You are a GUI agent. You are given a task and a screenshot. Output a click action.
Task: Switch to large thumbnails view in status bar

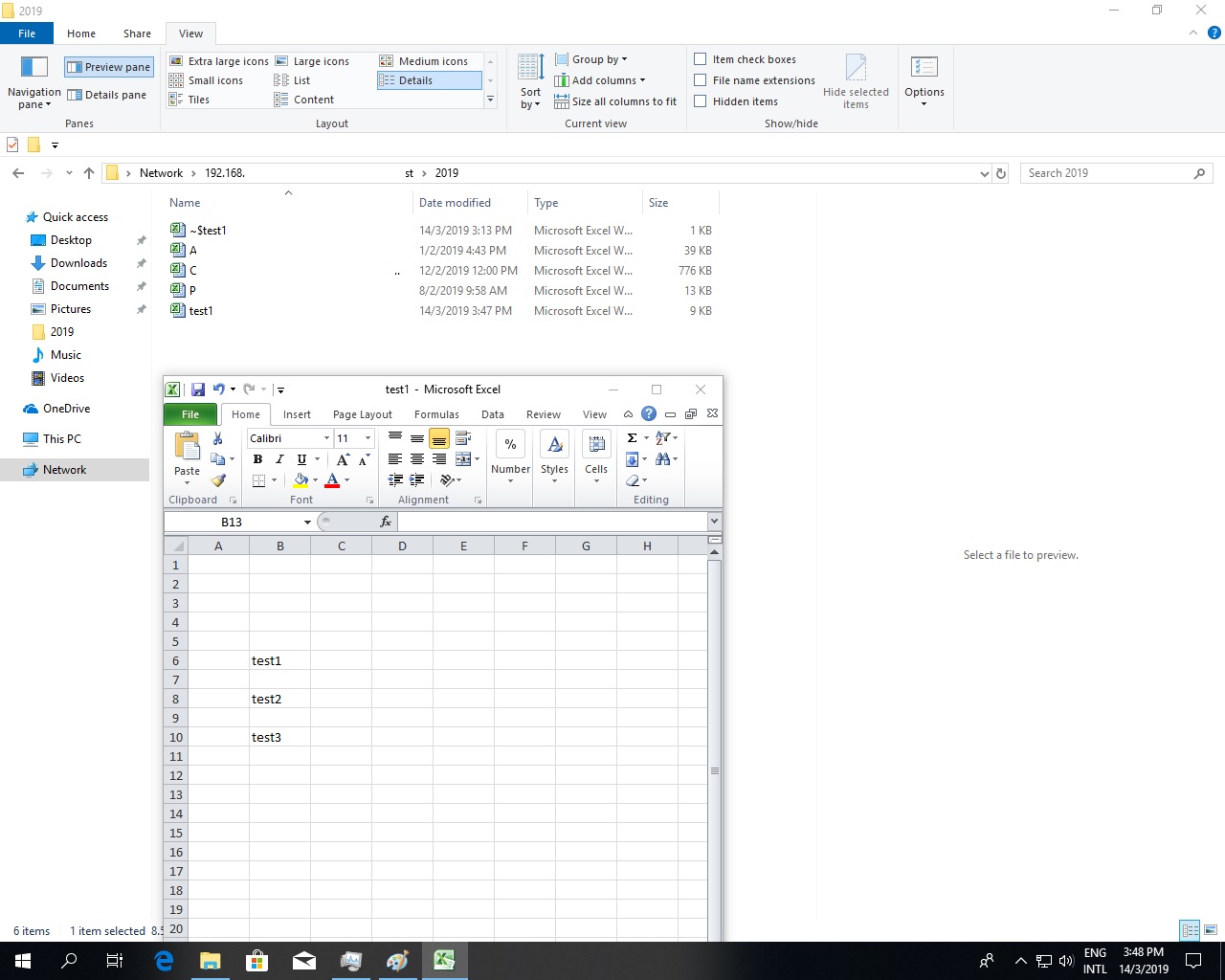pyautogui.click(x=1211, y=930)
